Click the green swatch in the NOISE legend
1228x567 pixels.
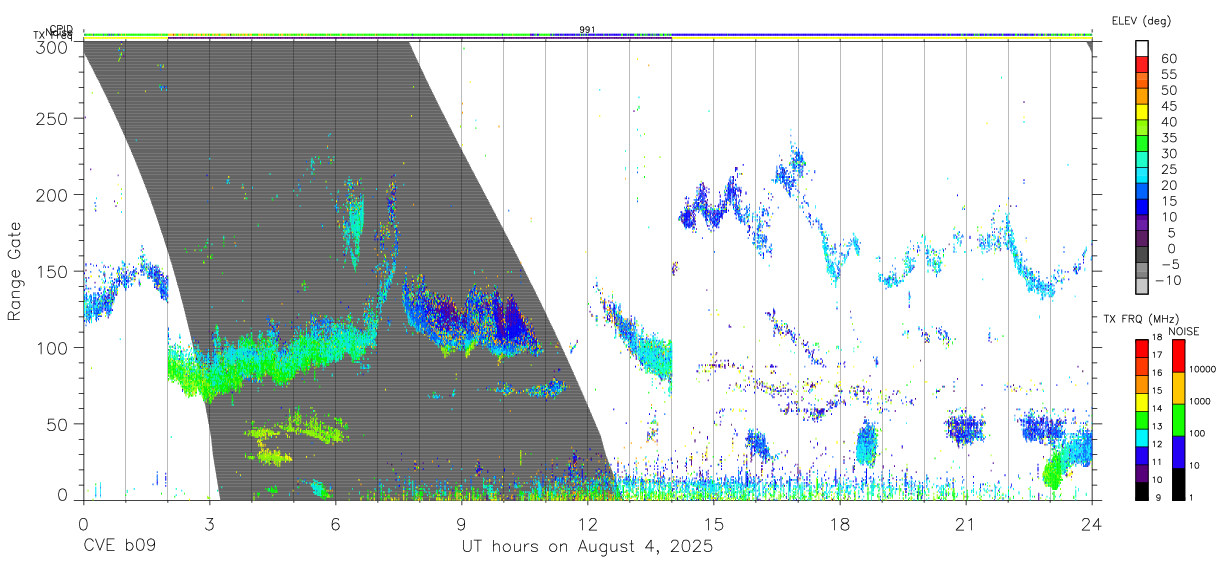click(1178, 420)
